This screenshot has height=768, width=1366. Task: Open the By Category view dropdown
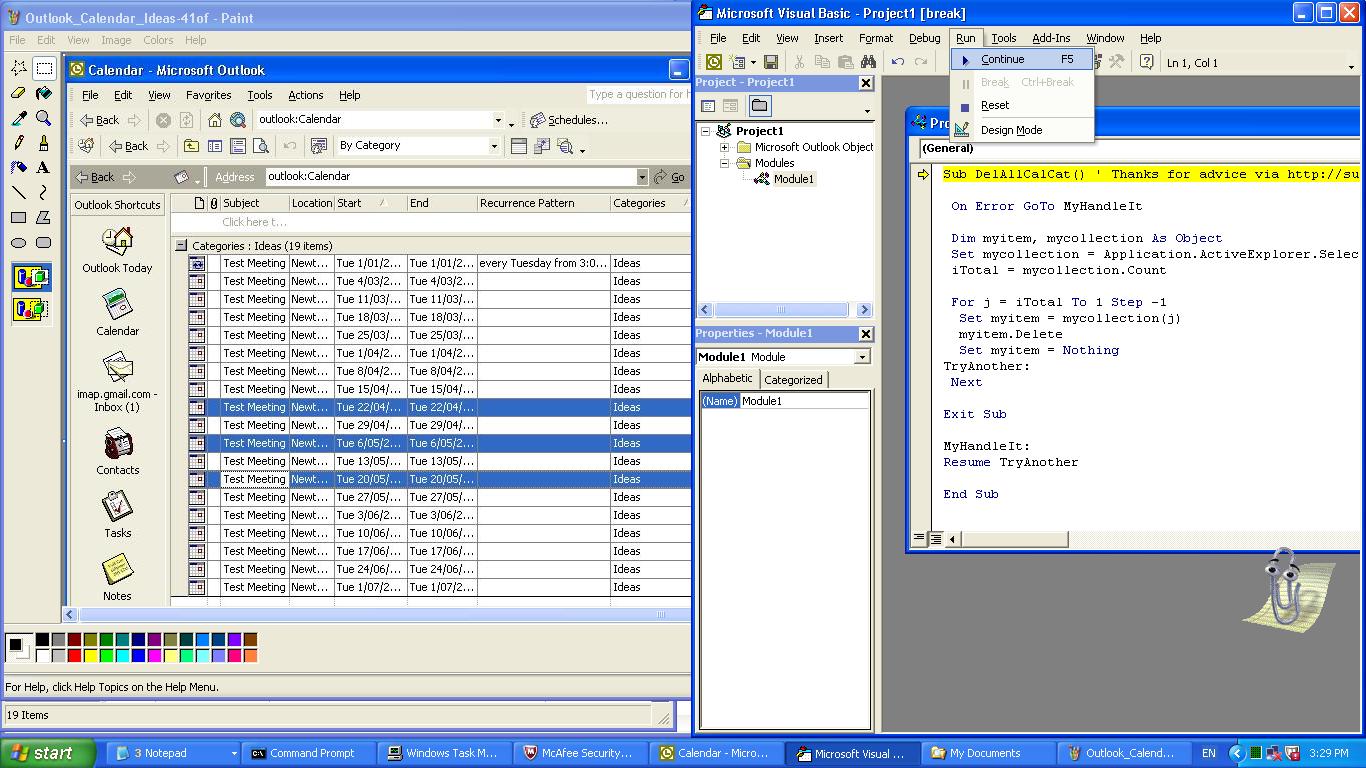493,146
